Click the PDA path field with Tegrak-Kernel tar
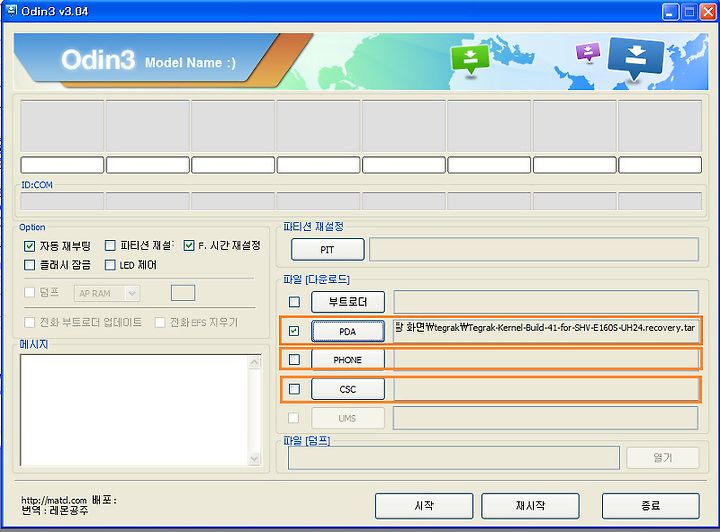The height and width of the screenshot is (532, 720). (546, 331)
